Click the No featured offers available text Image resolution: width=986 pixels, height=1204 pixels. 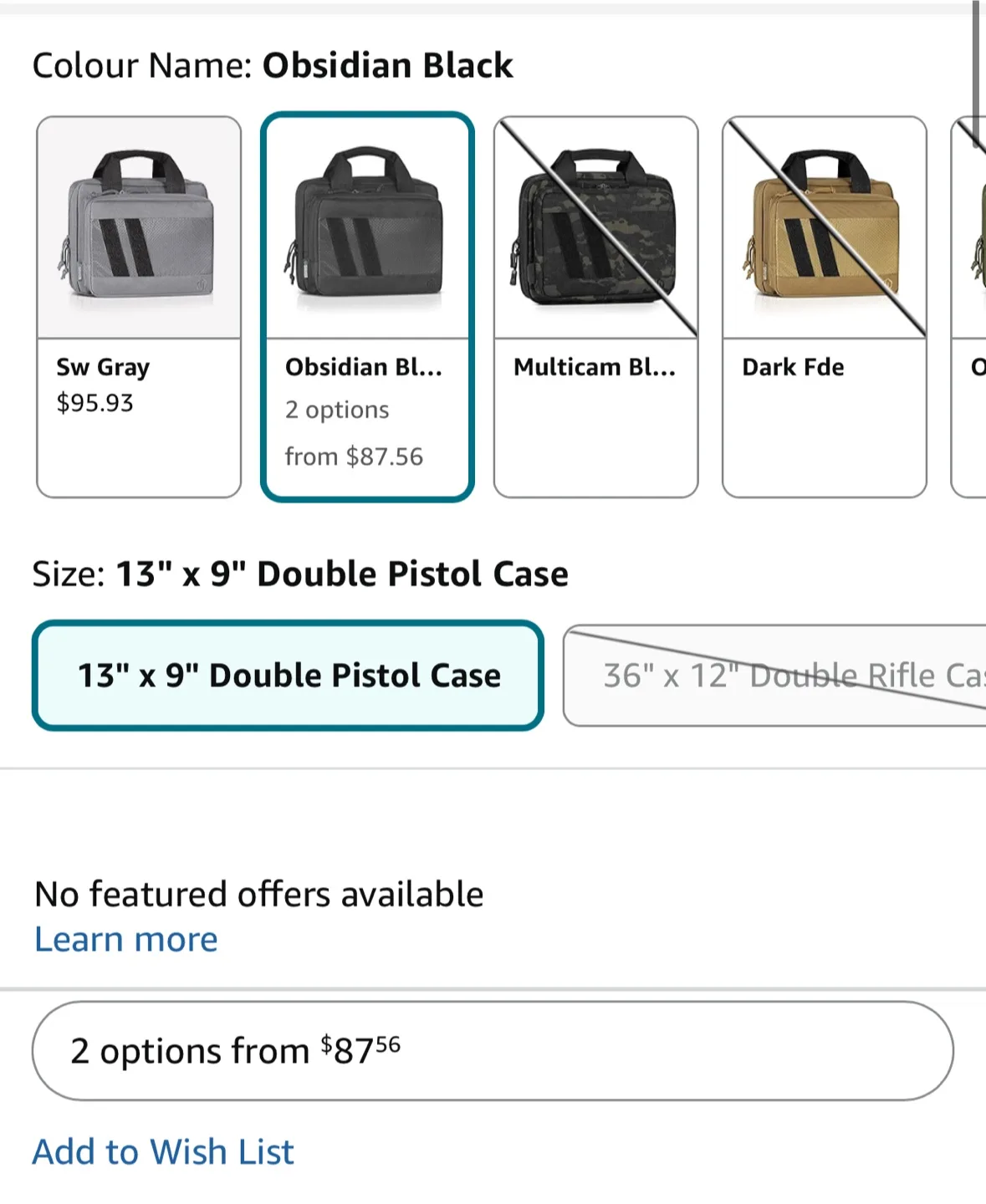coord(258,893)
